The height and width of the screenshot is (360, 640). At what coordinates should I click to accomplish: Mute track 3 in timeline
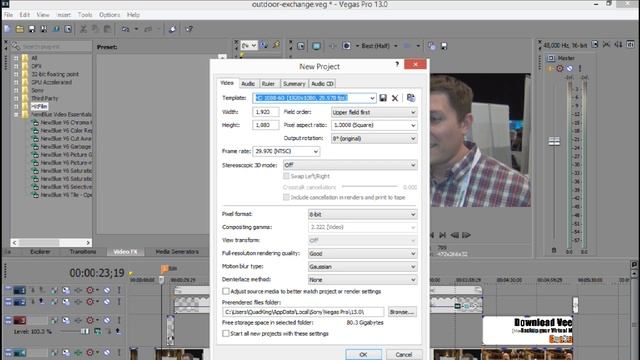tap(107, 320)
